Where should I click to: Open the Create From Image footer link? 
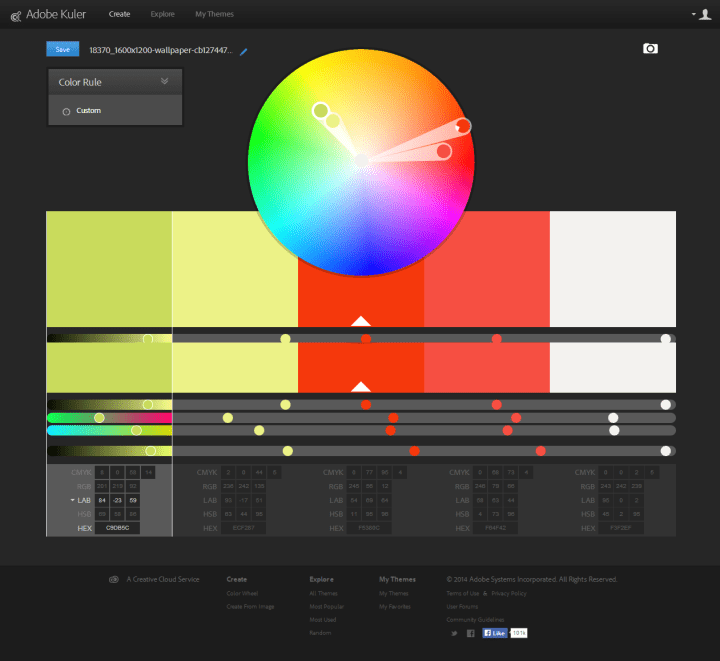click(250, 607)
